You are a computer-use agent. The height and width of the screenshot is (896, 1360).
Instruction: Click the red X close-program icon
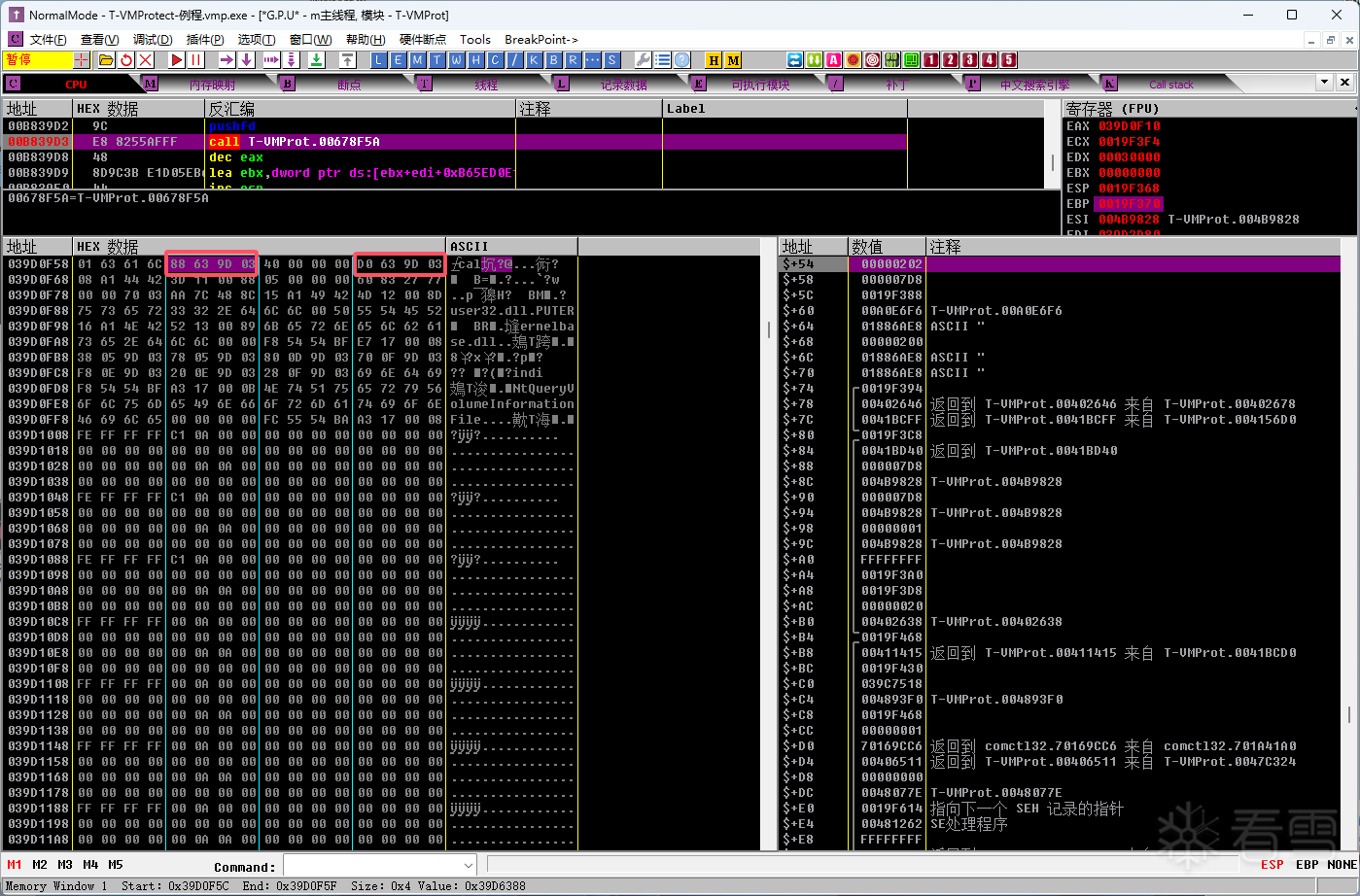click(x=145, y=60)
